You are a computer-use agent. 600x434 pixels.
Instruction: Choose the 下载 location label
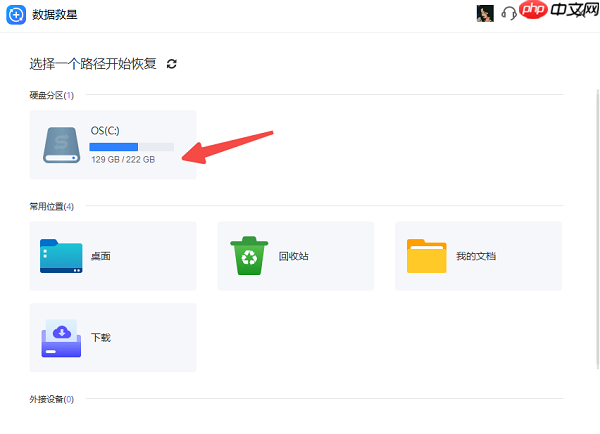point(101,338)
